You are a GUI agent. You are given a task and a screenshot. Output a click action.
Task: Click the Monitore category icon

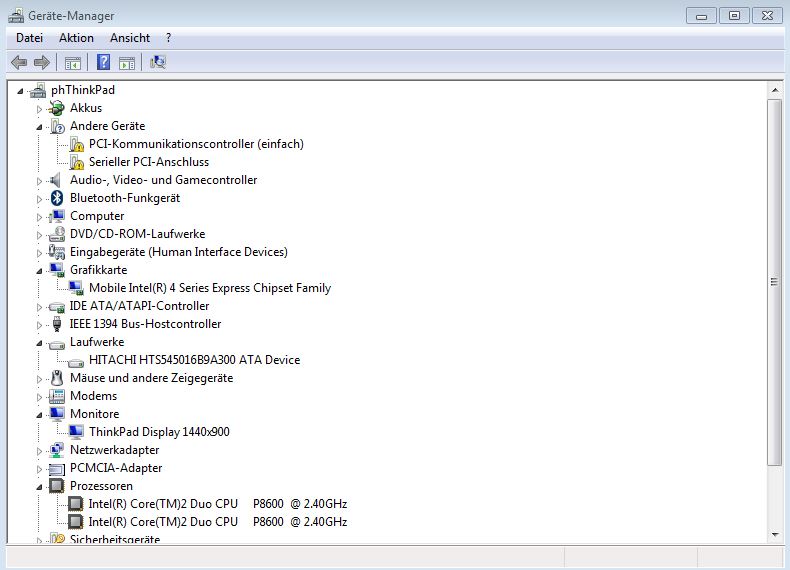(57, 414)
